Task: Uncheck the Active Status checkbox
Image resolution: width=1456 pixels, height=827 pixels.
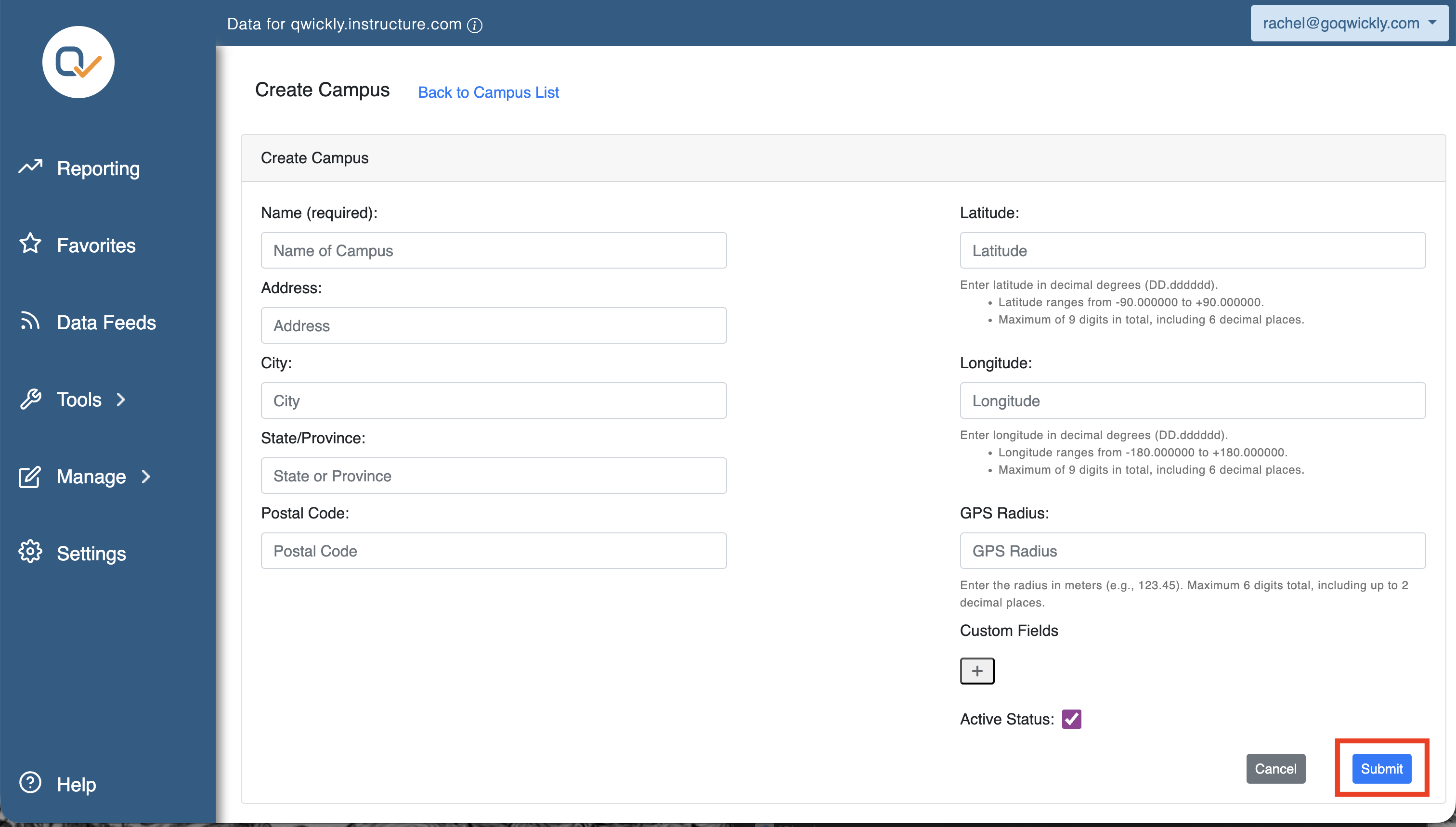Action: click(1071, 719)
